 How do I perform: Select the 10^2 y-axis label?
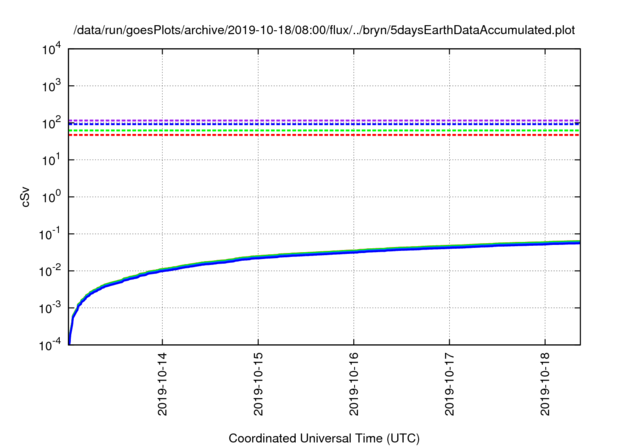[51, 122]
